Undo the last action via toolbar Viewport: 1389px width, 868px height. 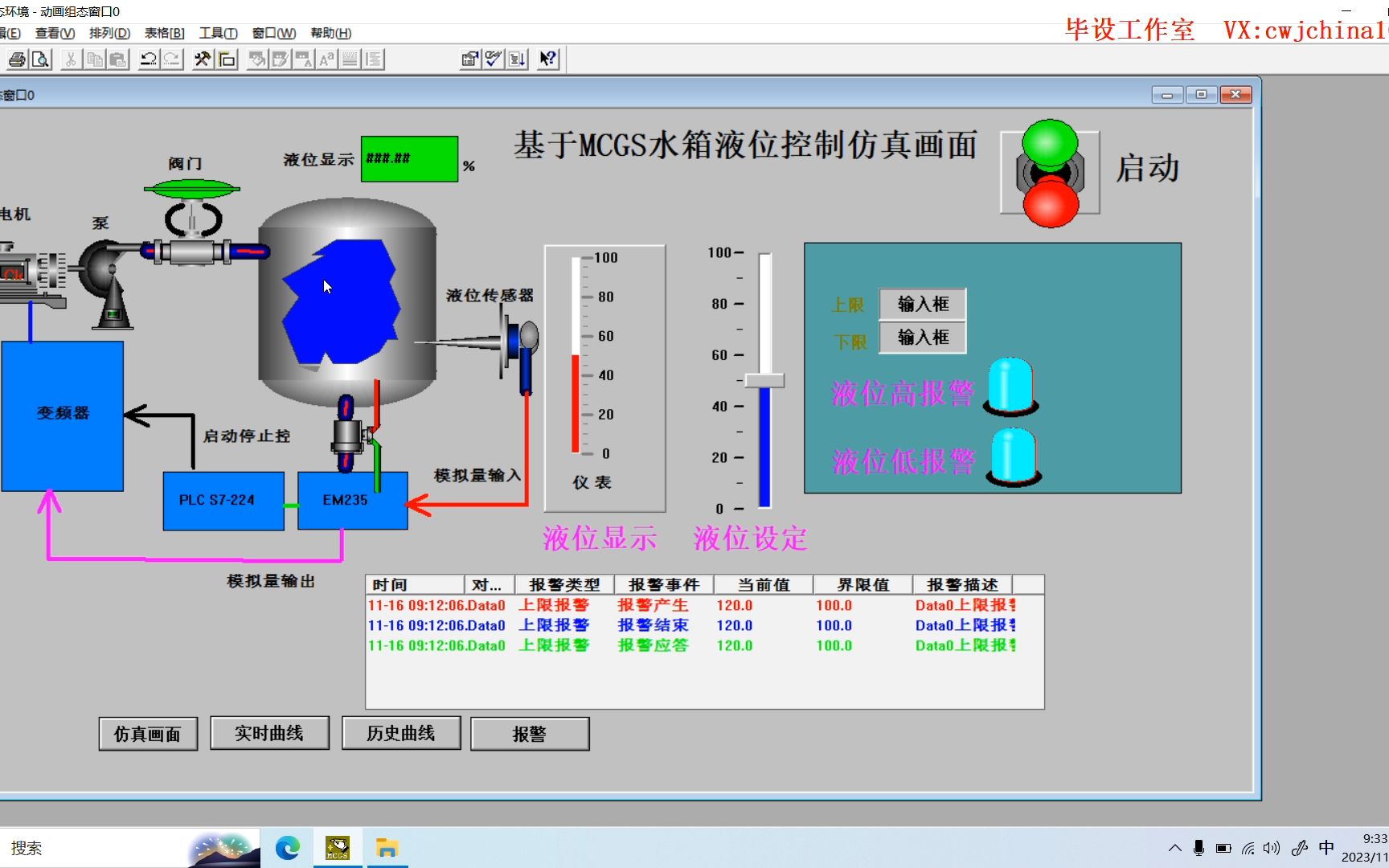point(148,59)
